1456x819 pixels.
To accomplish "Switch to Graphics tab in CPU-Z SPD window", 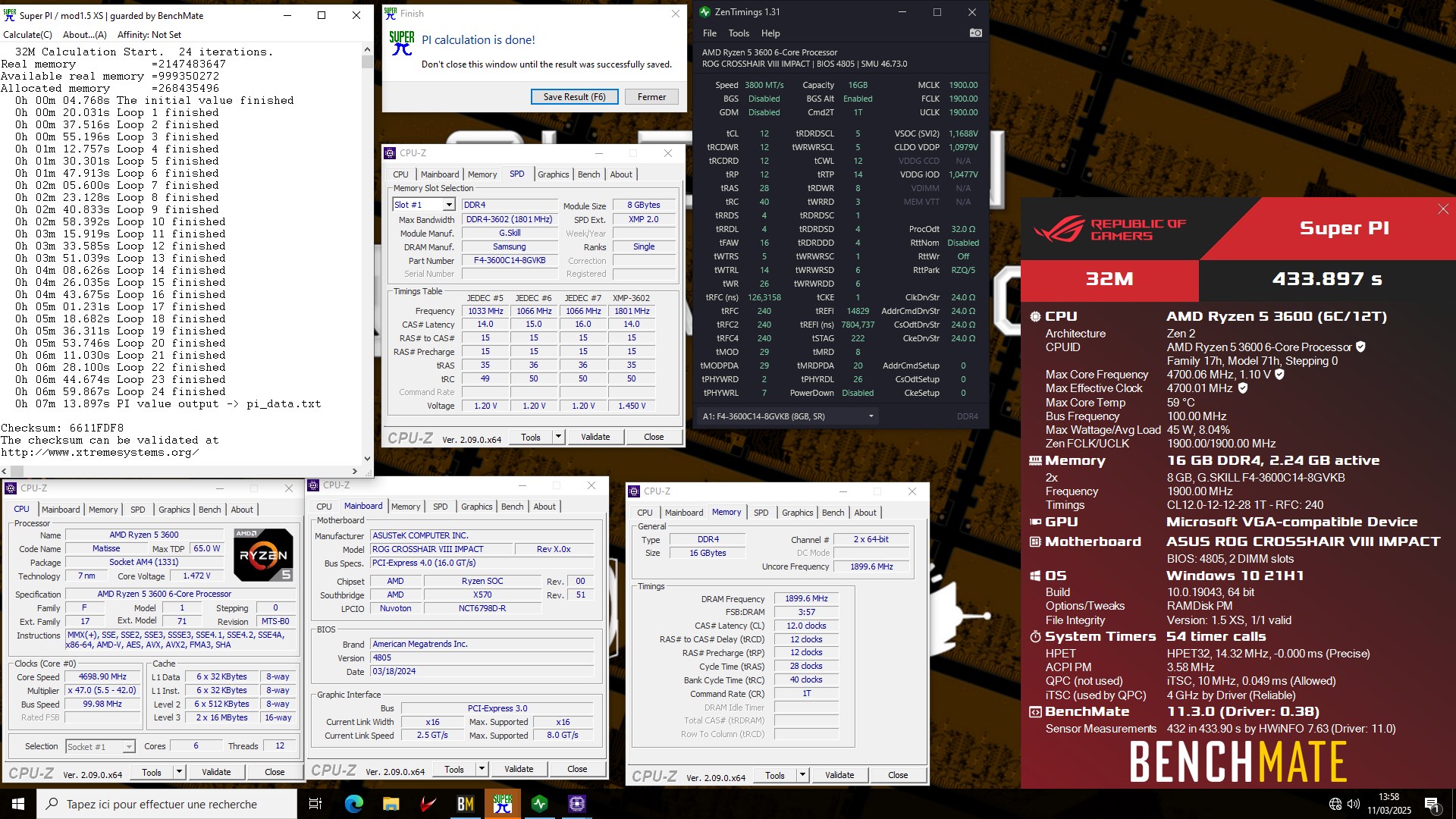I will tap(553, 174).
